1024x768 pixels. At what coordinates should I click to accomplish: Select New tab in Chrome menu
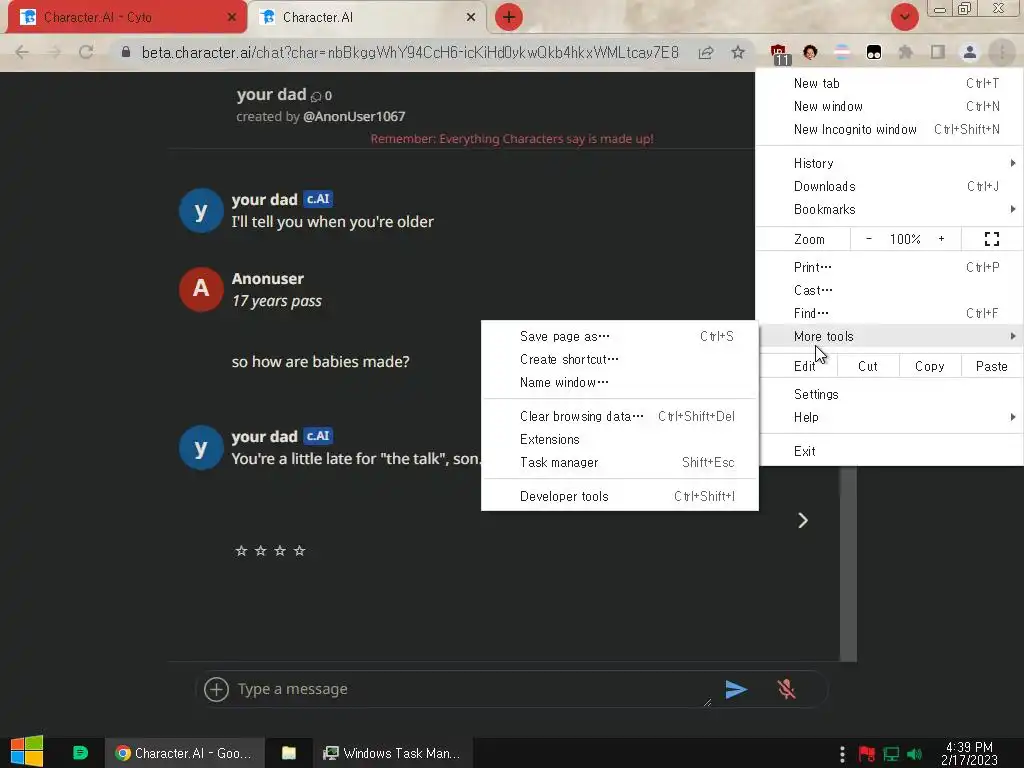889,83
